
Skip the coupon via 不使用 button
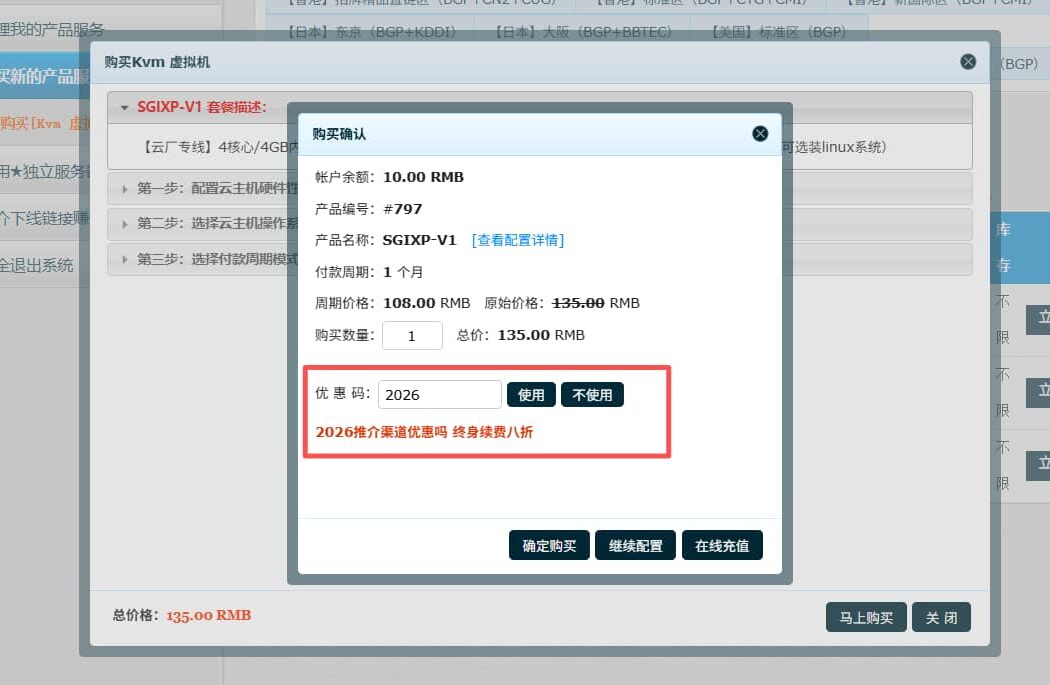(592, 394)
